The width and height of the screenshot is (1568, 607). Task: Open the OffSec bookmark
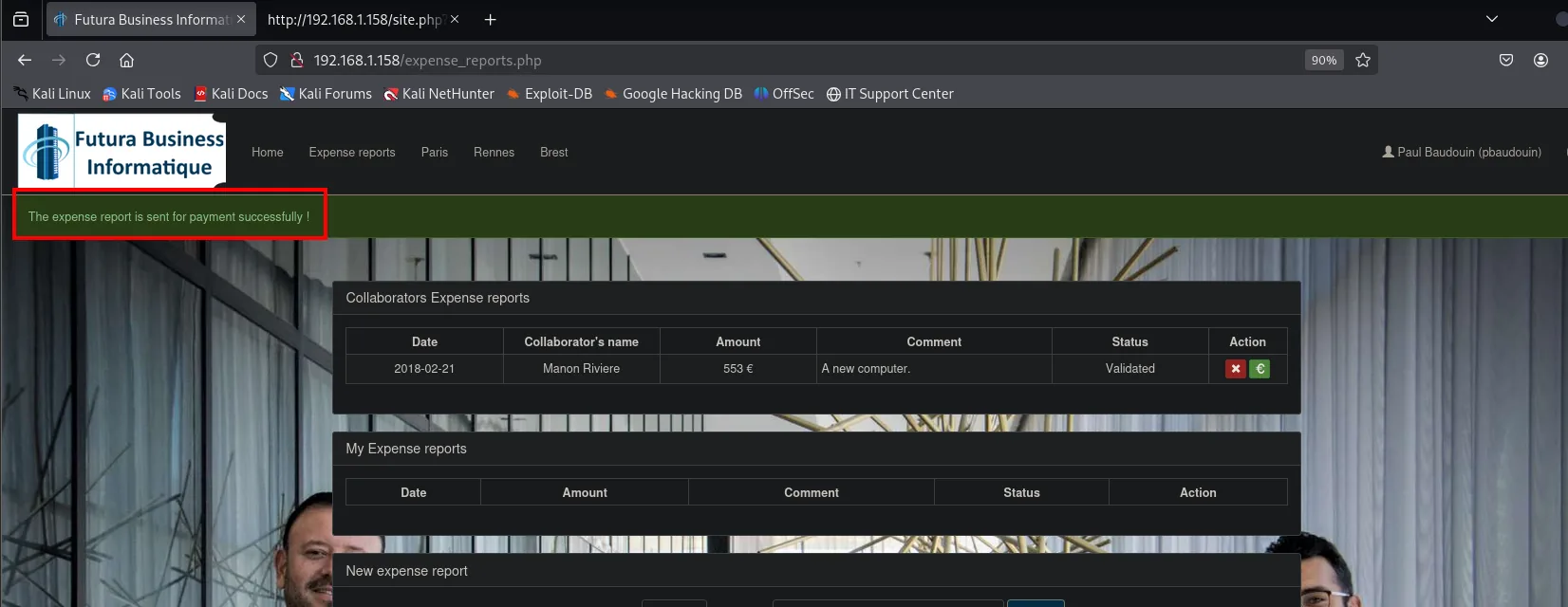point(784,94)
